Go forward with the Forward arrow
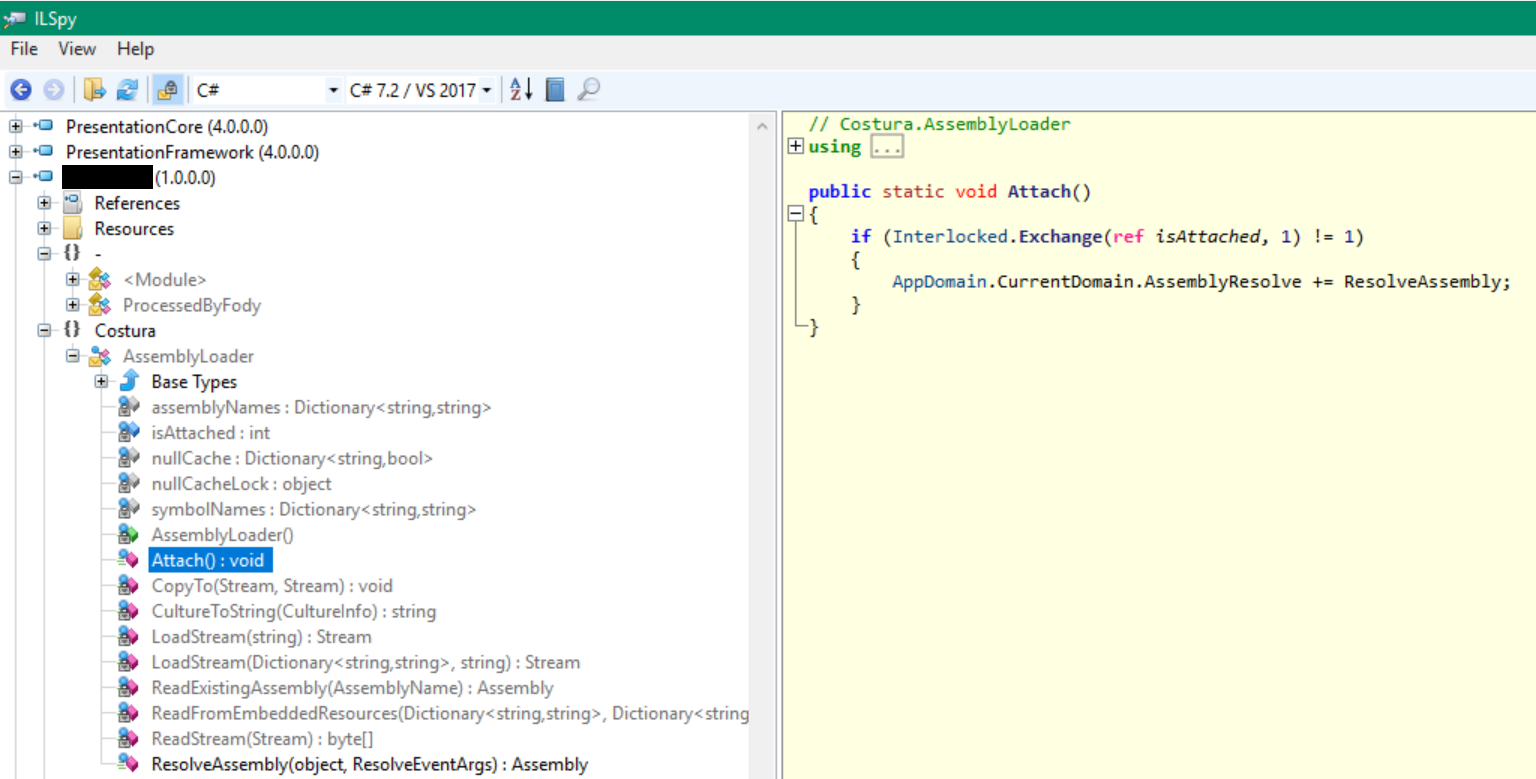Viewport: 1536px width, 779px height. 54,90
